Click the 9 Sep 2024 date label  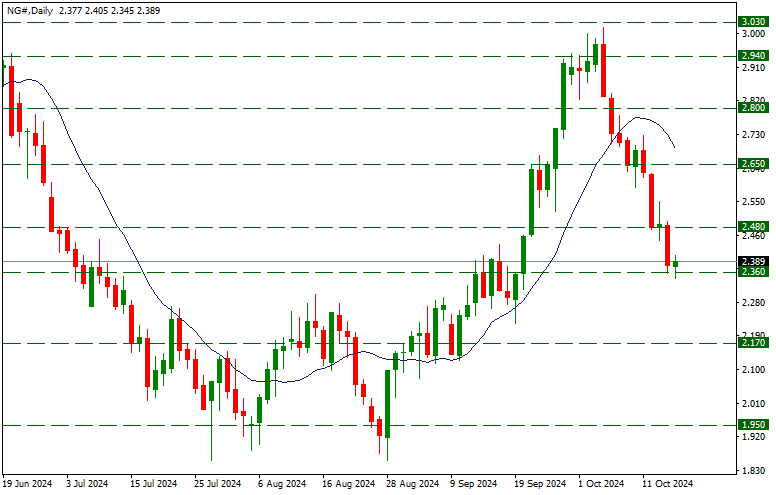474,483
